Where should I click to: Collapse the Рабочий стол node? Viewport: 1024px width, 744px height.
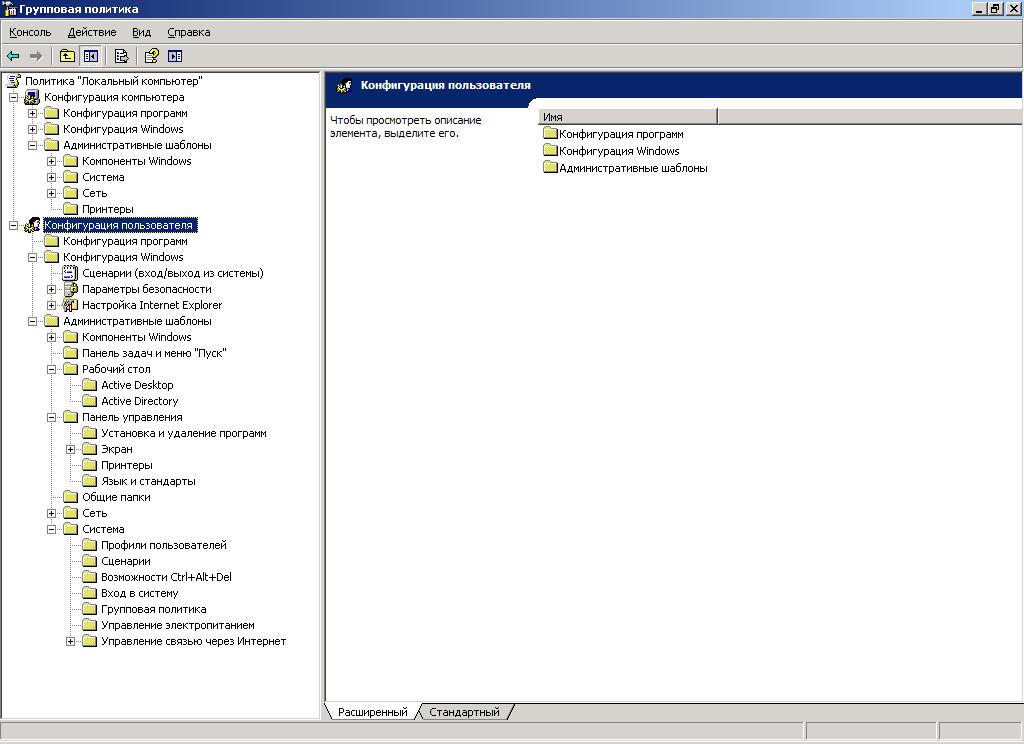coord(51,369)
